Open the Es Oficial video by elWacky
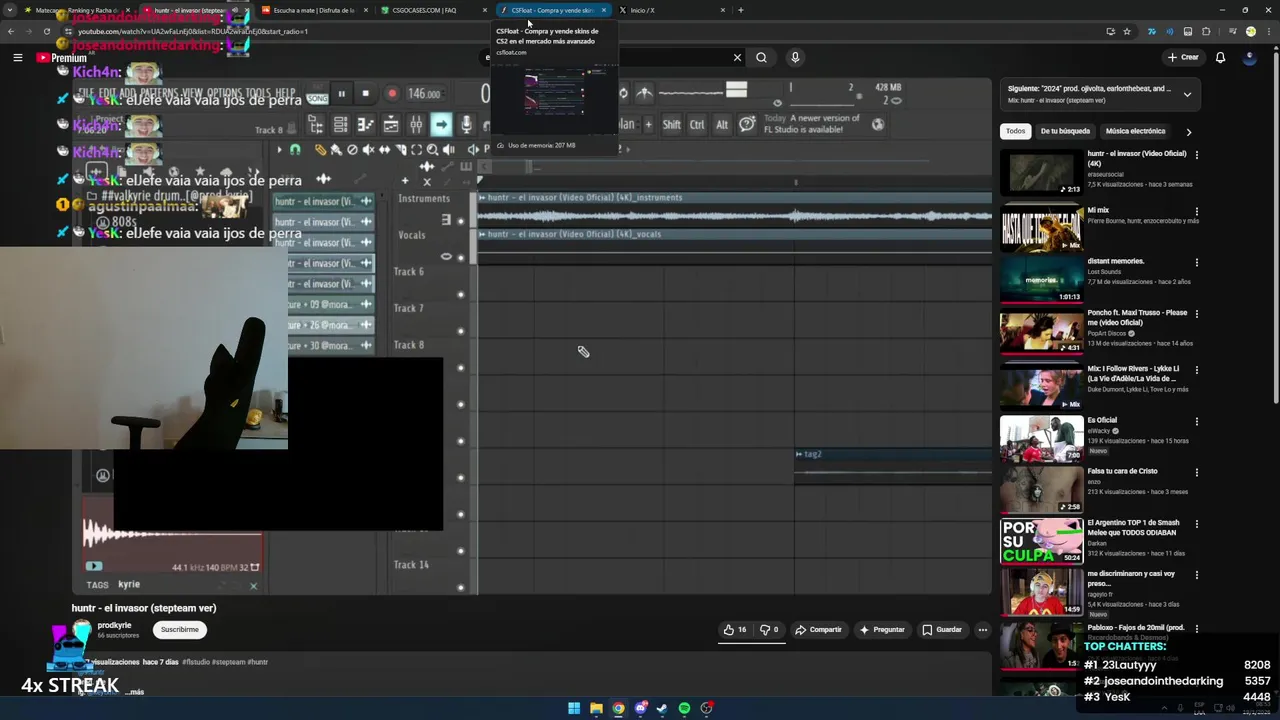Viewport: 1280px width, 720px height. pyautogui.click(x=1041, y=438)
